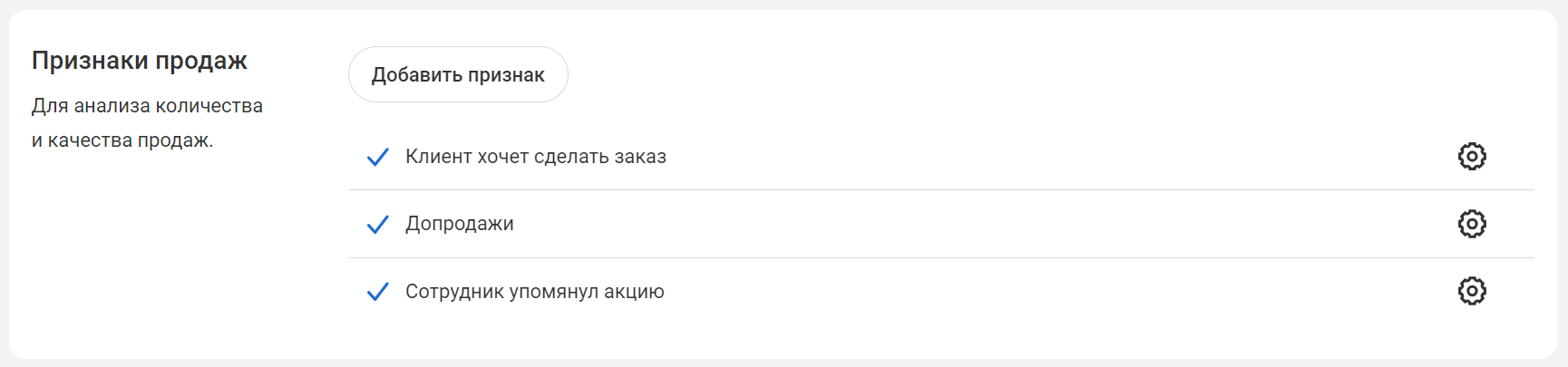The height and width of the screenshot is (367, 1568).
Task: Disable the Допродажи indicator checkmark
Action: click(377, 224)
